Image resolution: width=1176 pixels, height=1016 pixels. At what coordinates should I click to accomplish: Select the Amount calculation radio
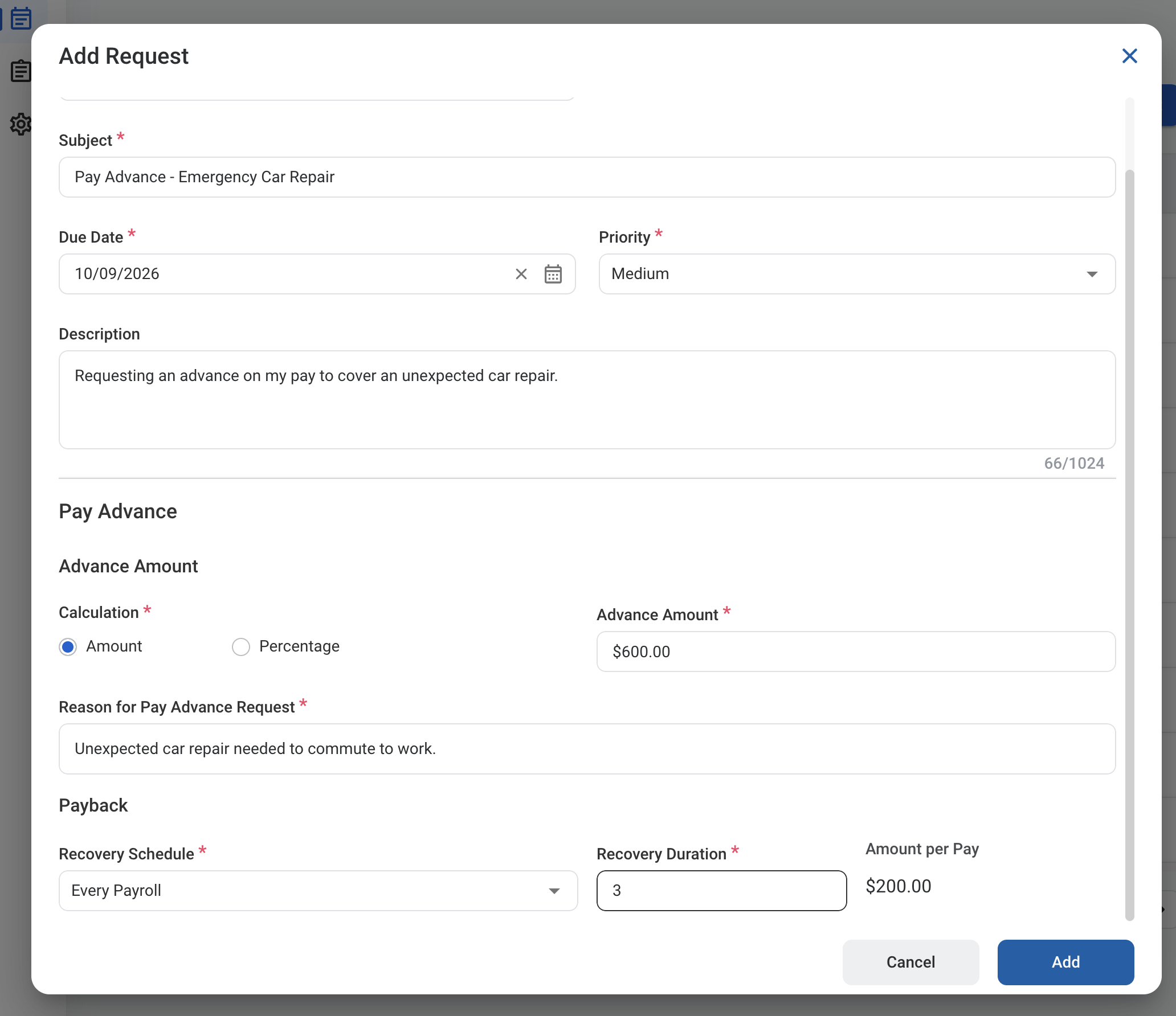click(x=68, y=647)
